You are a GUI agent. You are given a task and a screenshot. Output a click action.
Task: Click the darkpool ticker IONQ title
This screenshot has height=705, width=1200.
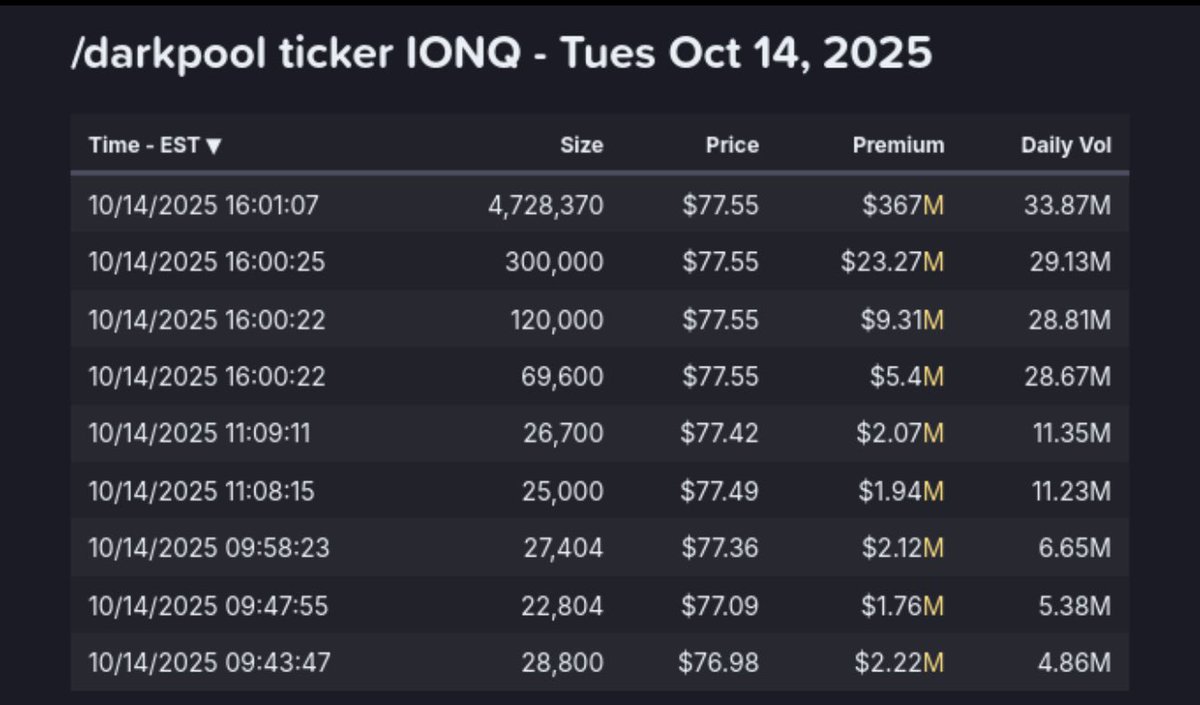tap(501, 54)
